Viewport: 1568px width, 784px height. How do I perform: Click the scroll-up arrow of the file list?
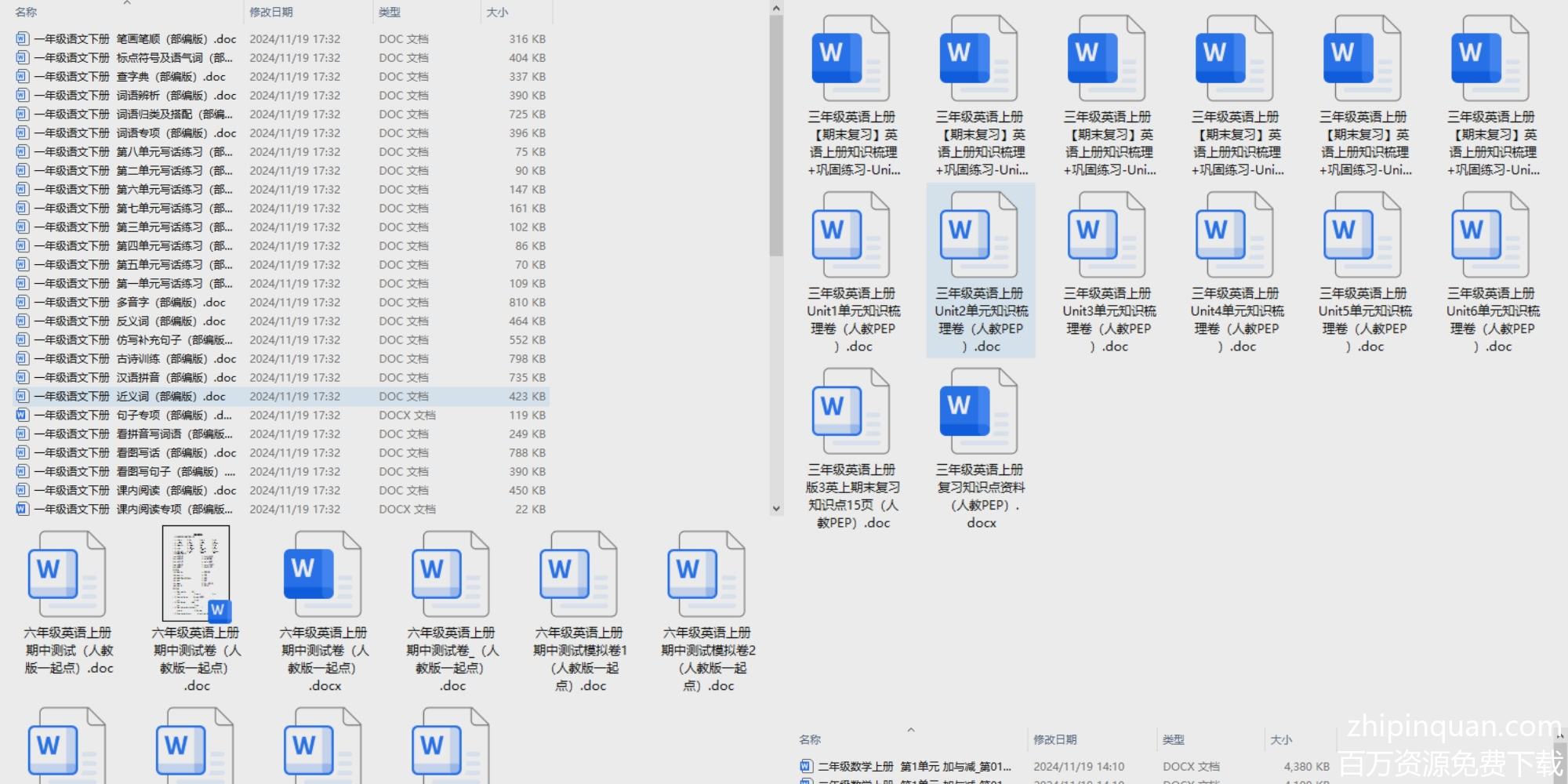pos(776,9)
